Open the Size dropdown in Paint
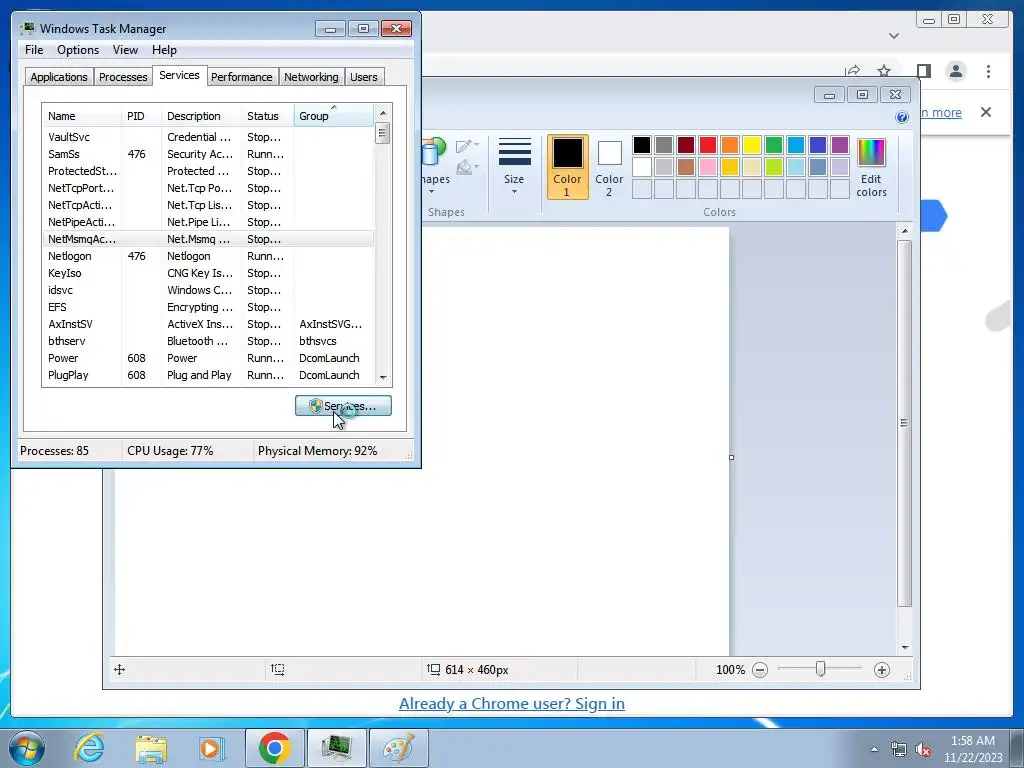Viewport: 1024px width, 768px height. [x=514, y=167]
